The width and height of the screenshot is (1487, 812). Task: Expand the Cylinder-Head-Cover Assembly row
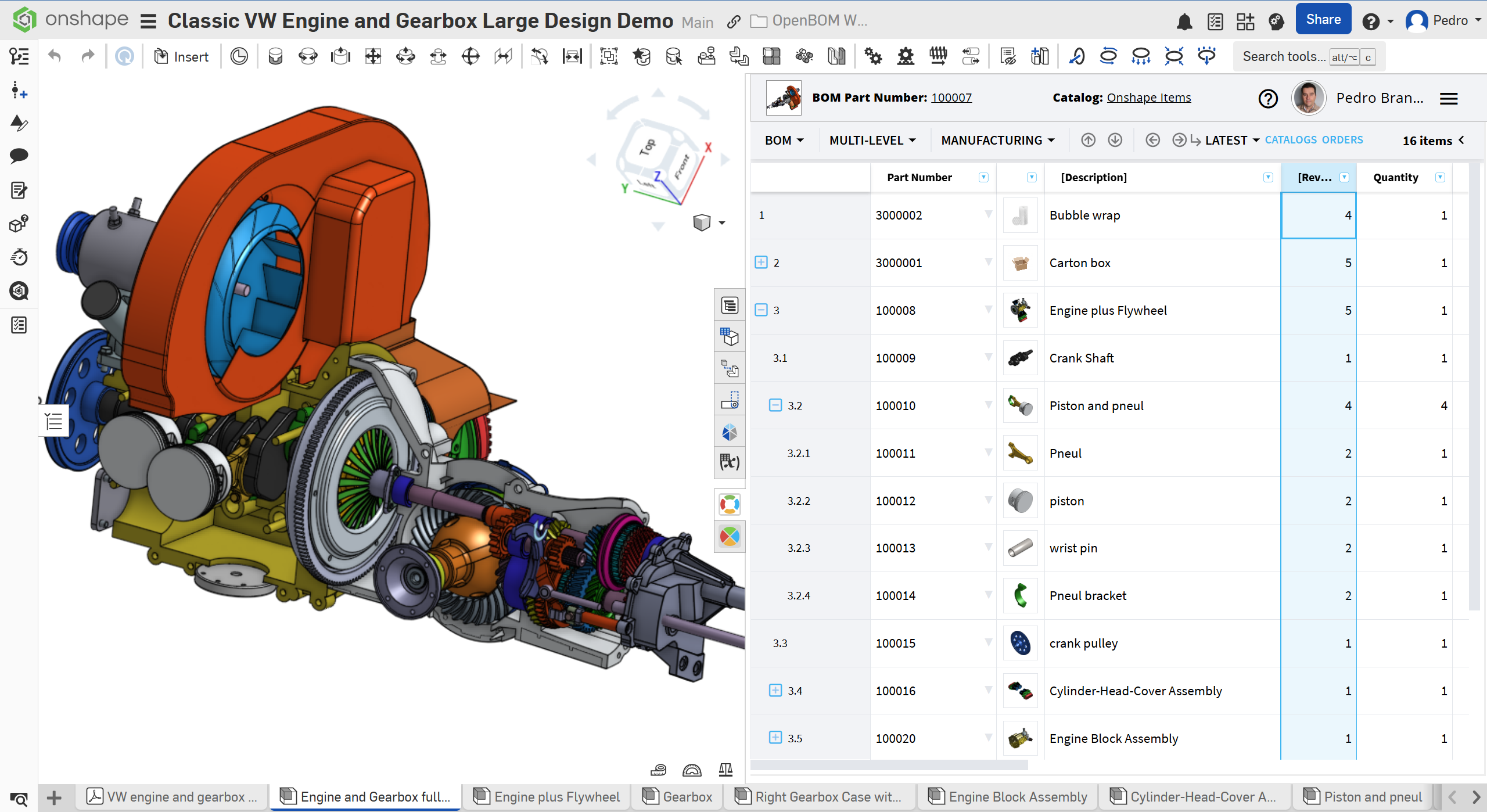pos(775,690)
